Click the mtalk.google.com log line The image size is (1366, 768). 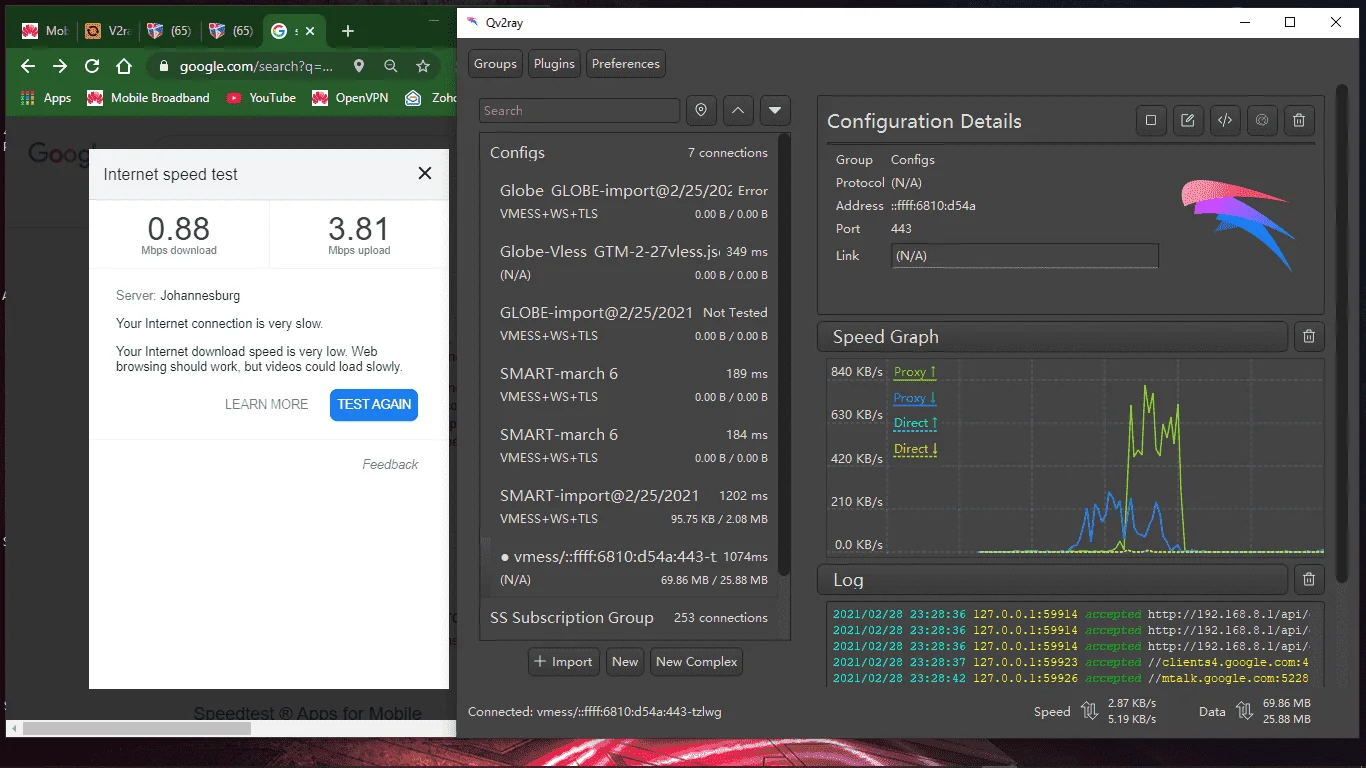1070,678
